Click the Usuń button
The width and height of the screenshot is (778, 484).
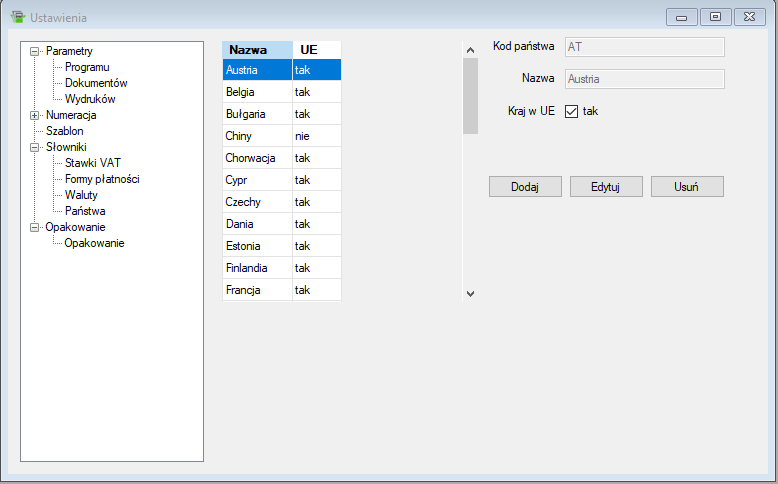click(x=686, y=187)
